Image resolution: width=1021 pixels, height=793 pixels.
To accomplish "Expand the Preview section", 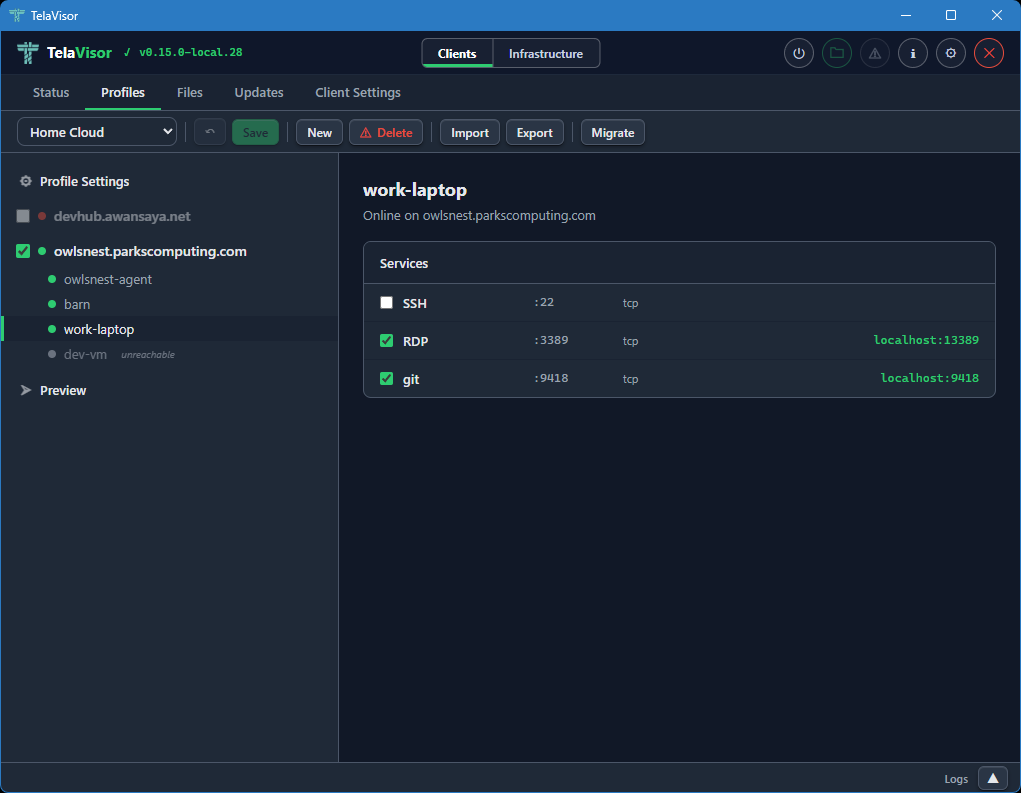I will [x=53, y=391].
